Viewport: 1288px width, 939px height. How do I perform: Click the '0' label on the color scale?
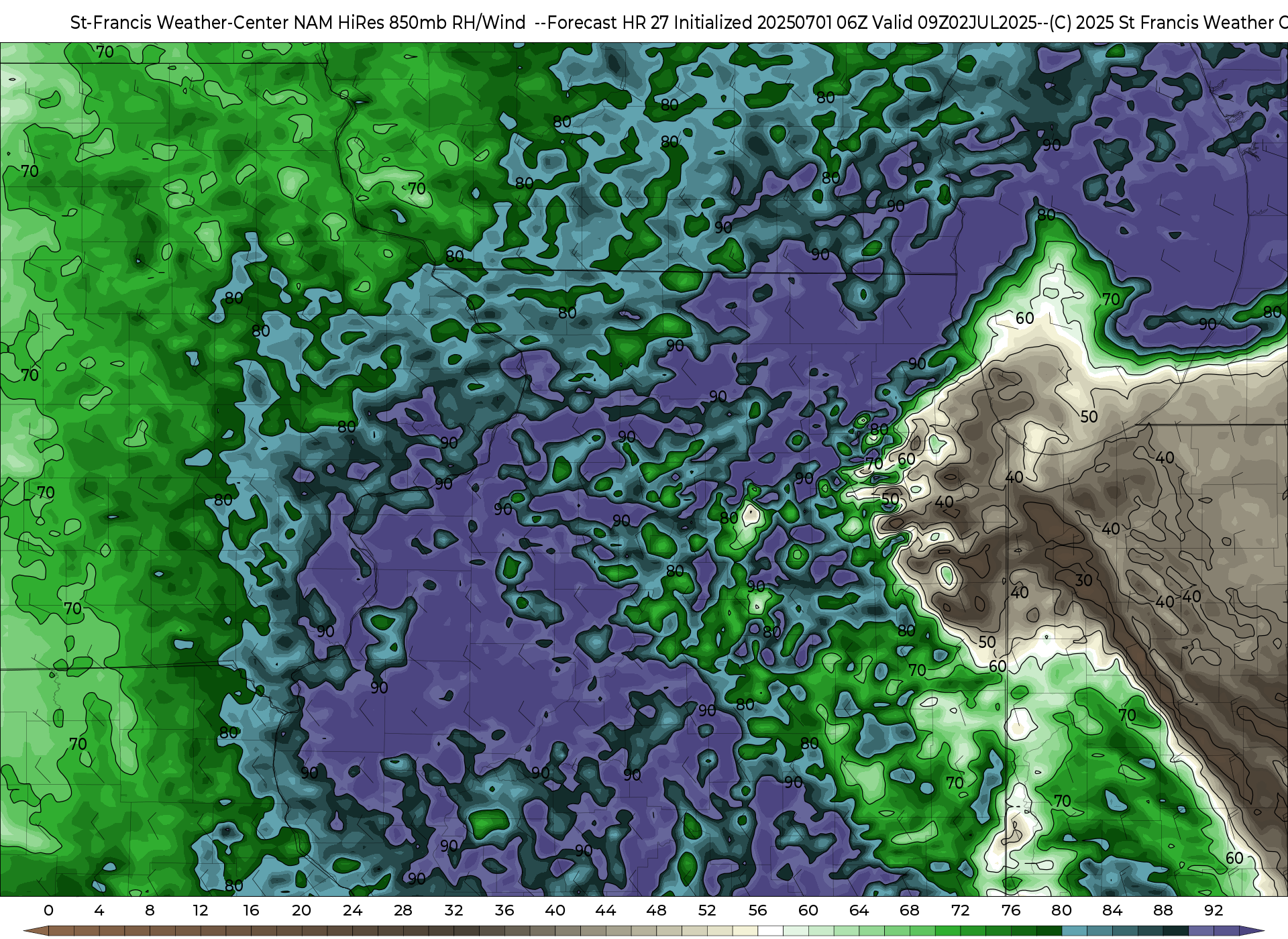(48, 910)
